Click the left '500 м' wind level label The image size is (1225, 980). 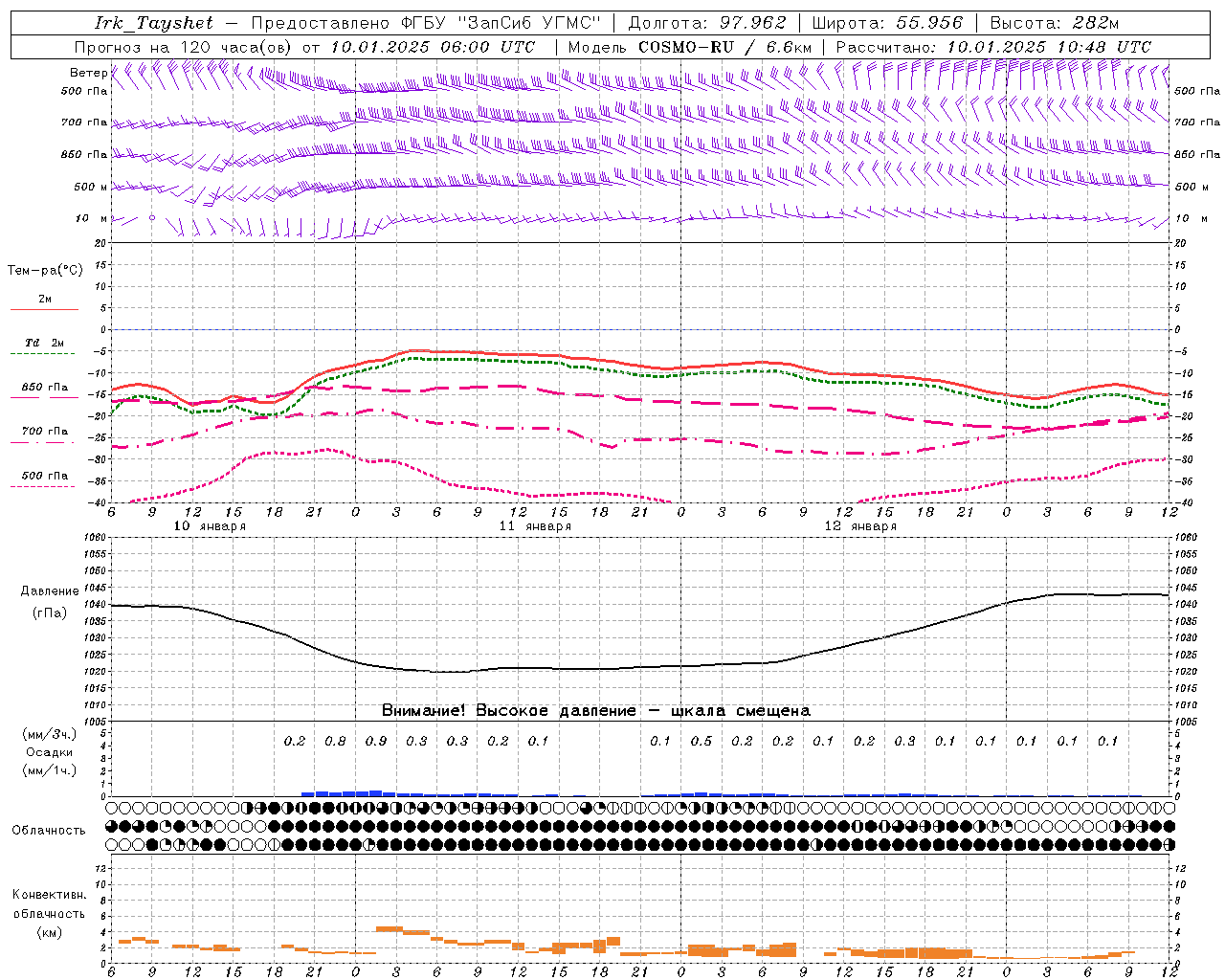coord(91,187)
